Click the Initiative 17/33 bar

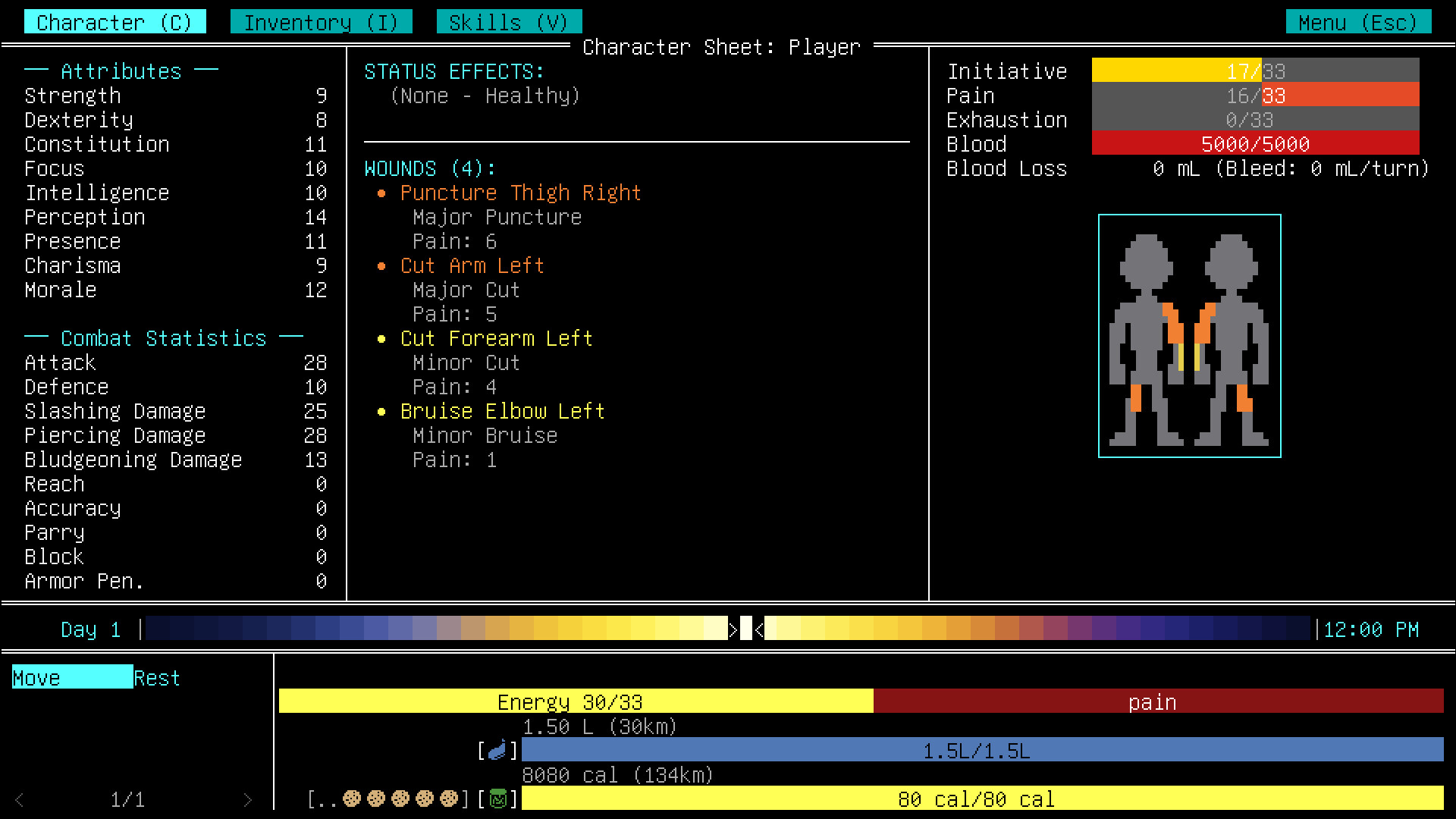1256,71
